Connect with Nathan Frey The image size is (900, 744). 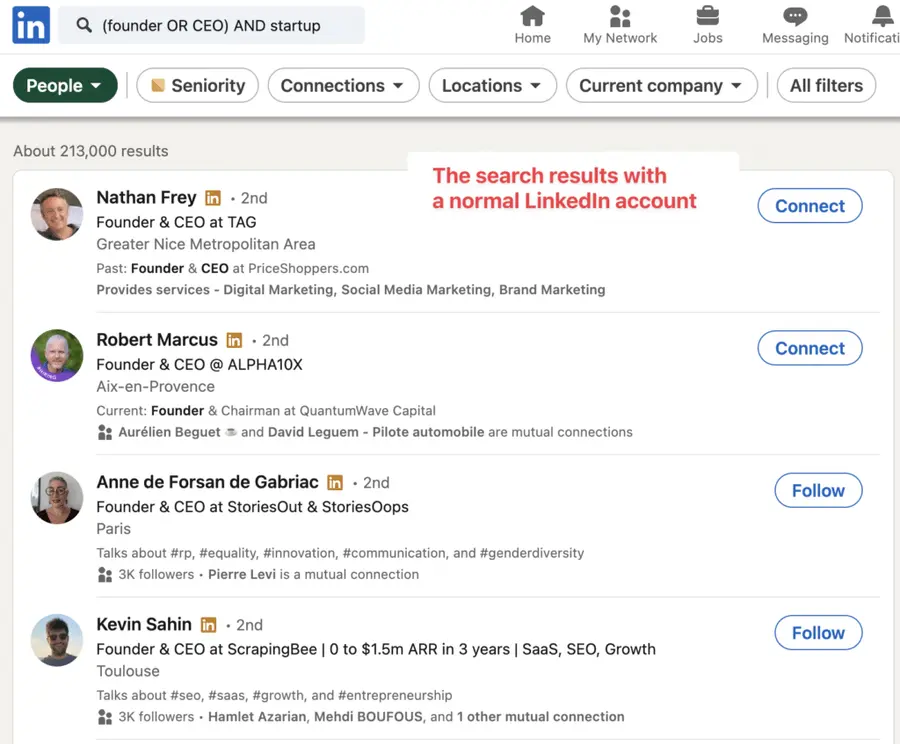point(809,206)
